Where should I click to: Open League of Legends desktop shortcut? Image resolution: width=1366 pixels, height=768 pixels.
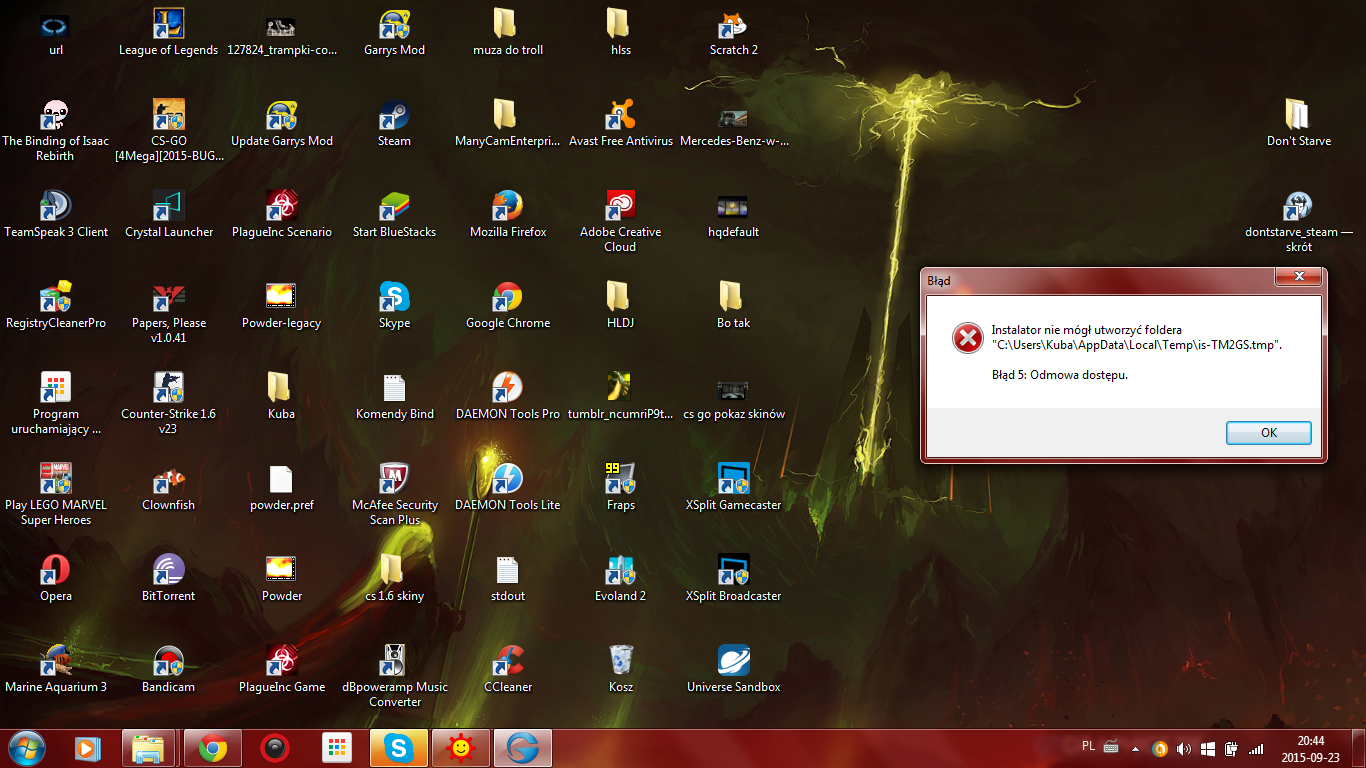pyautogui.click(x=168, y=32)
